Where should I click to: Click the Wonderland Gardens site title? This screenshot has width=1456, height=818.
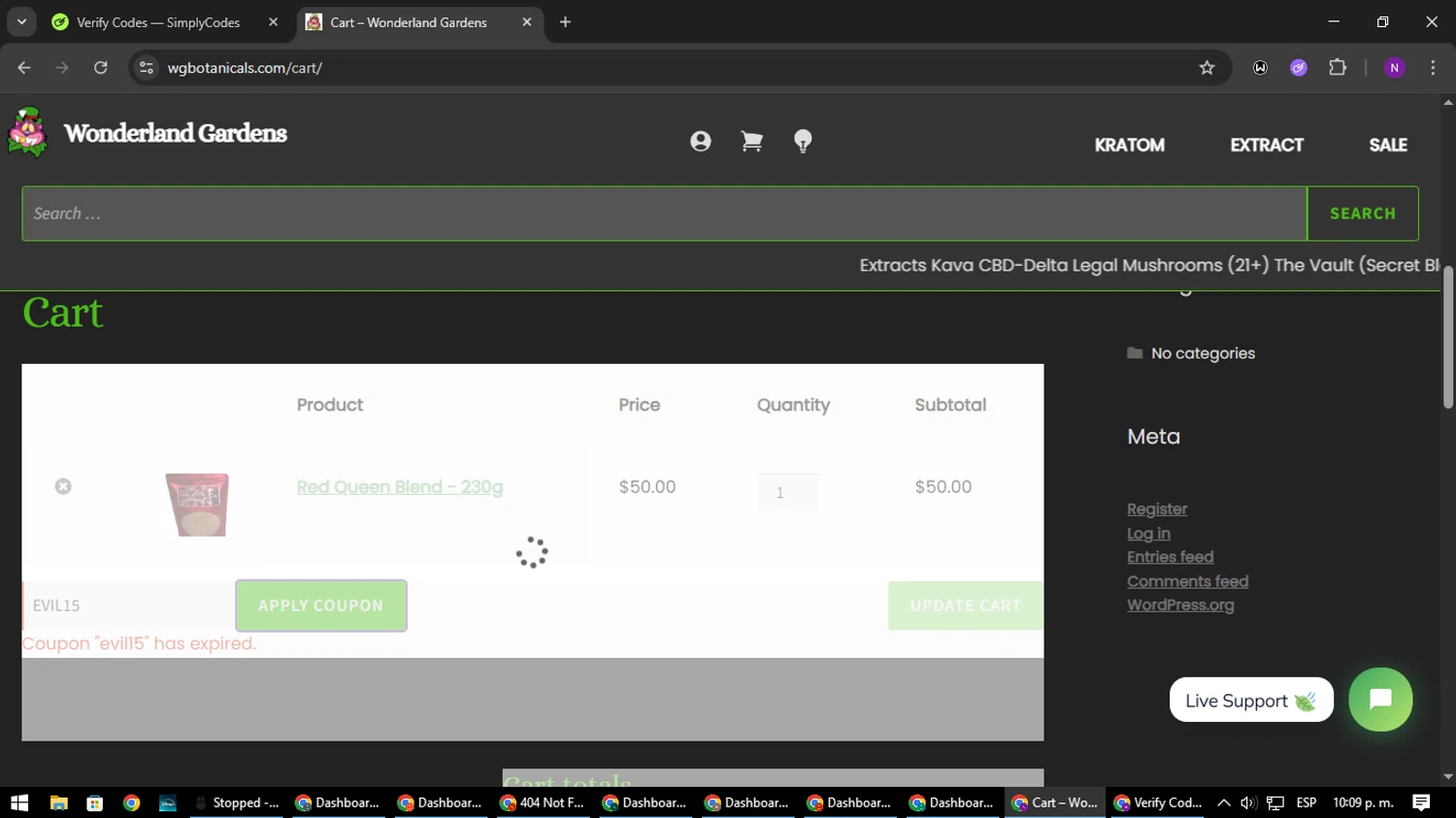coord(176,133)
